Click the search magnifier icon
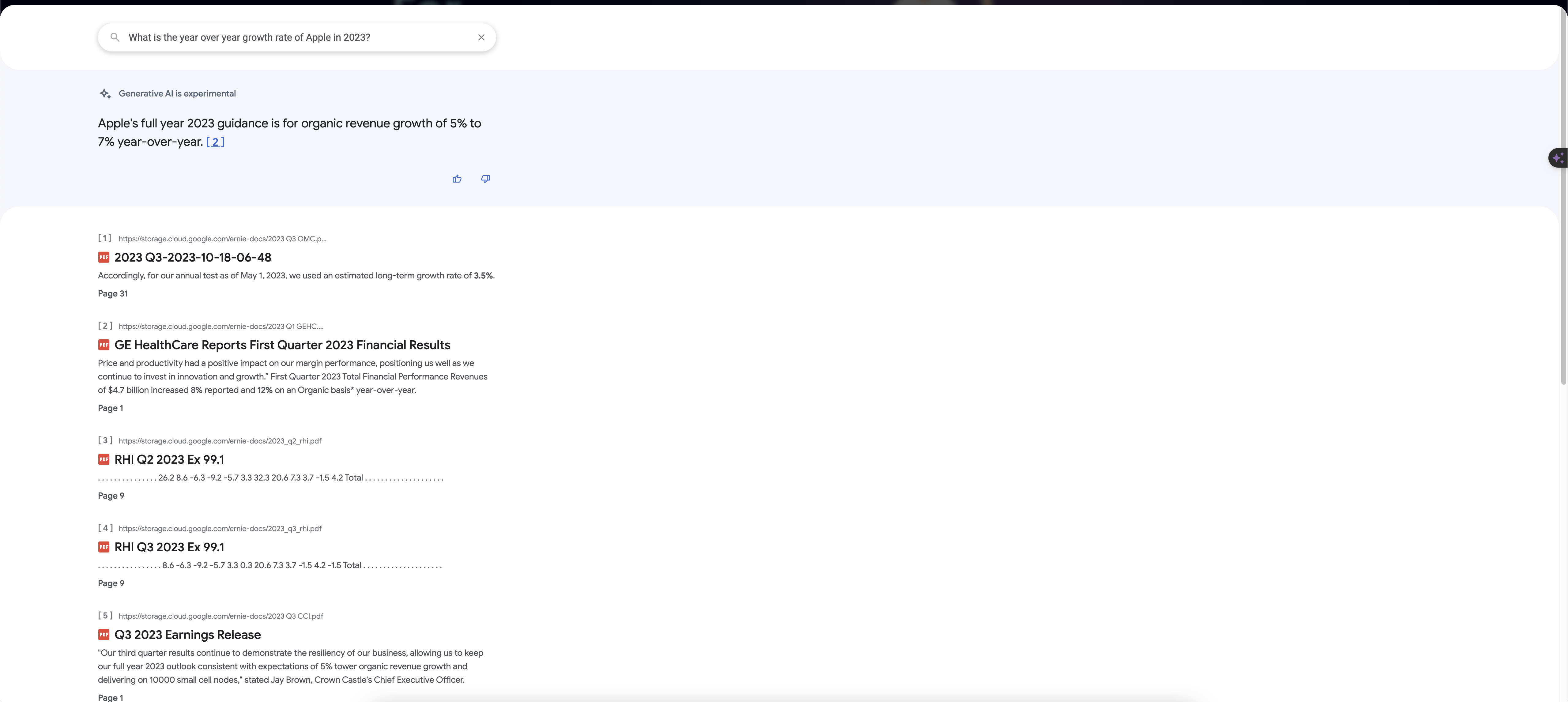 pos(115,37)
